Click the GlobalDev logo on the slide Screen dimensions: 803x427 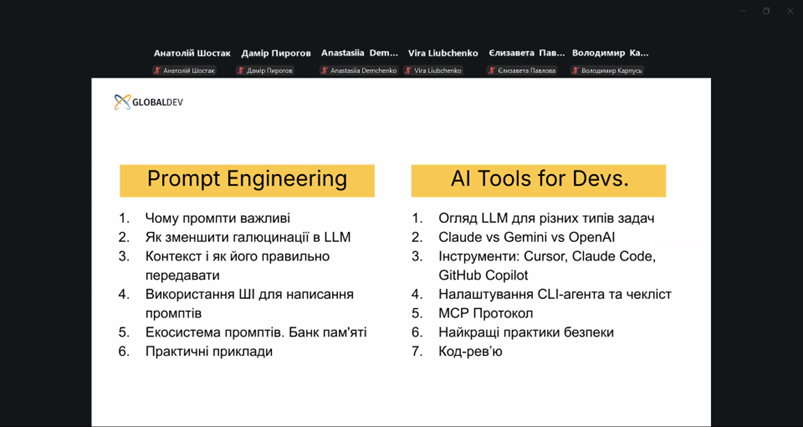(149, 102)
